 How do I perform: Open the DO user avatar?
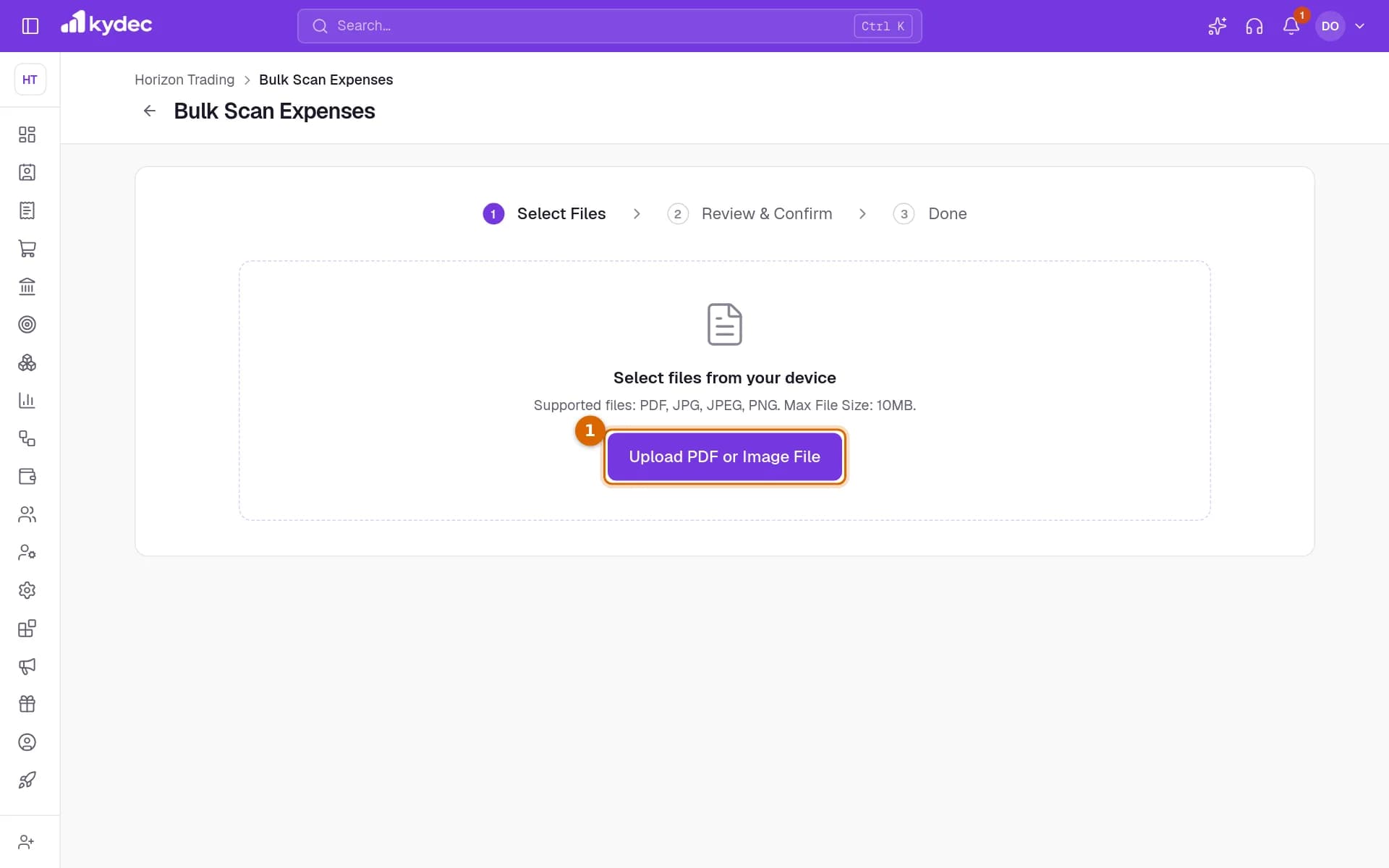tap(1330, 26)
